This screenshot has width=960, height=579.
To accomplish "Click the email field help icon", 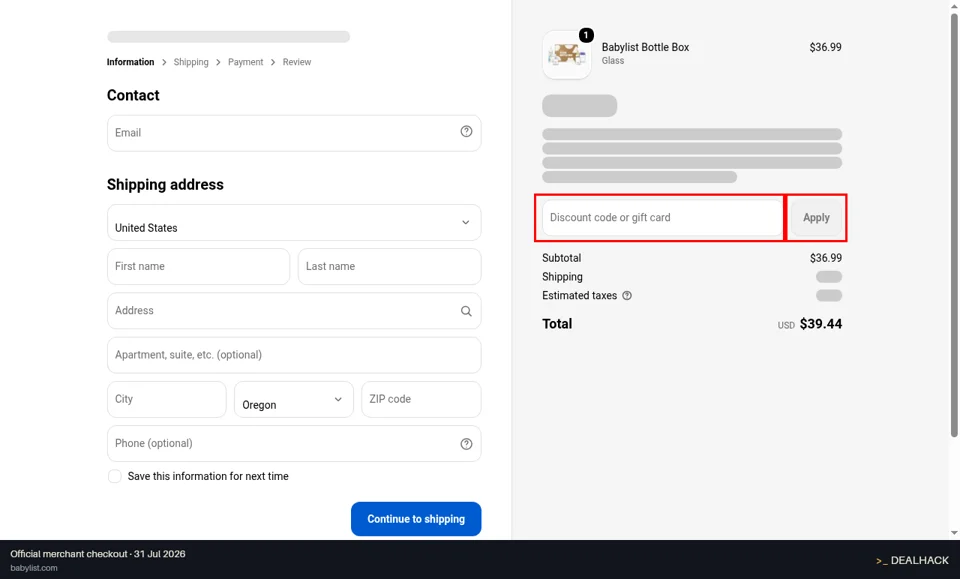I will [x=466, y=132].
